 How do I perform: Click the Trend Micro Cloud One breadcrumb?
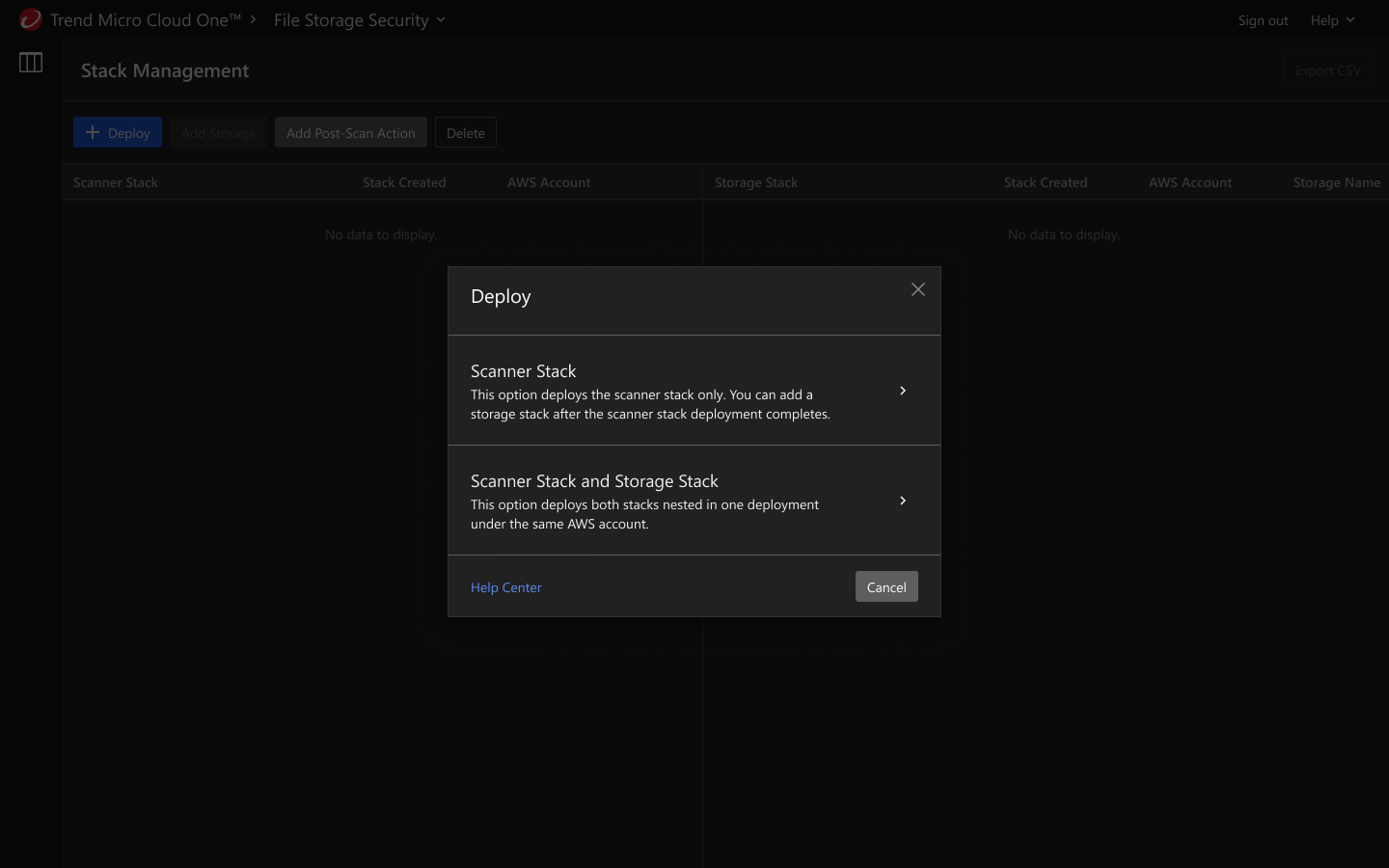point(145,20)
